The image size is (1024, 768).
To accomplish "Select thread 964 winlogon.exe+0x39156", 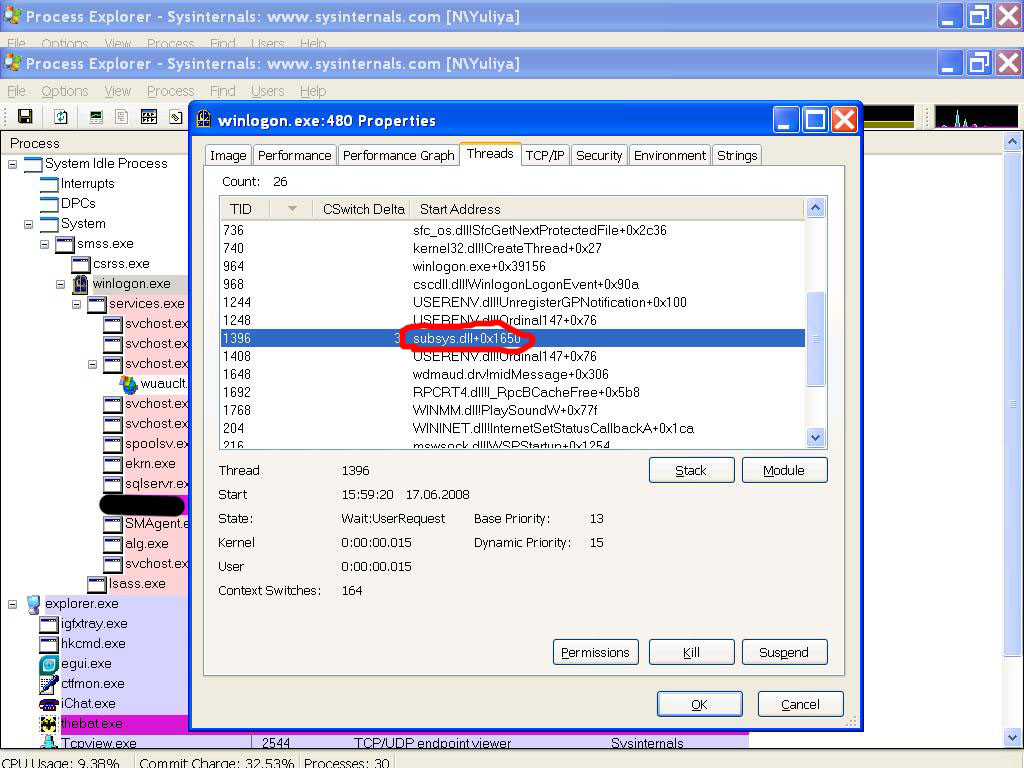I will pyautogui.click(x=513, y=266).
